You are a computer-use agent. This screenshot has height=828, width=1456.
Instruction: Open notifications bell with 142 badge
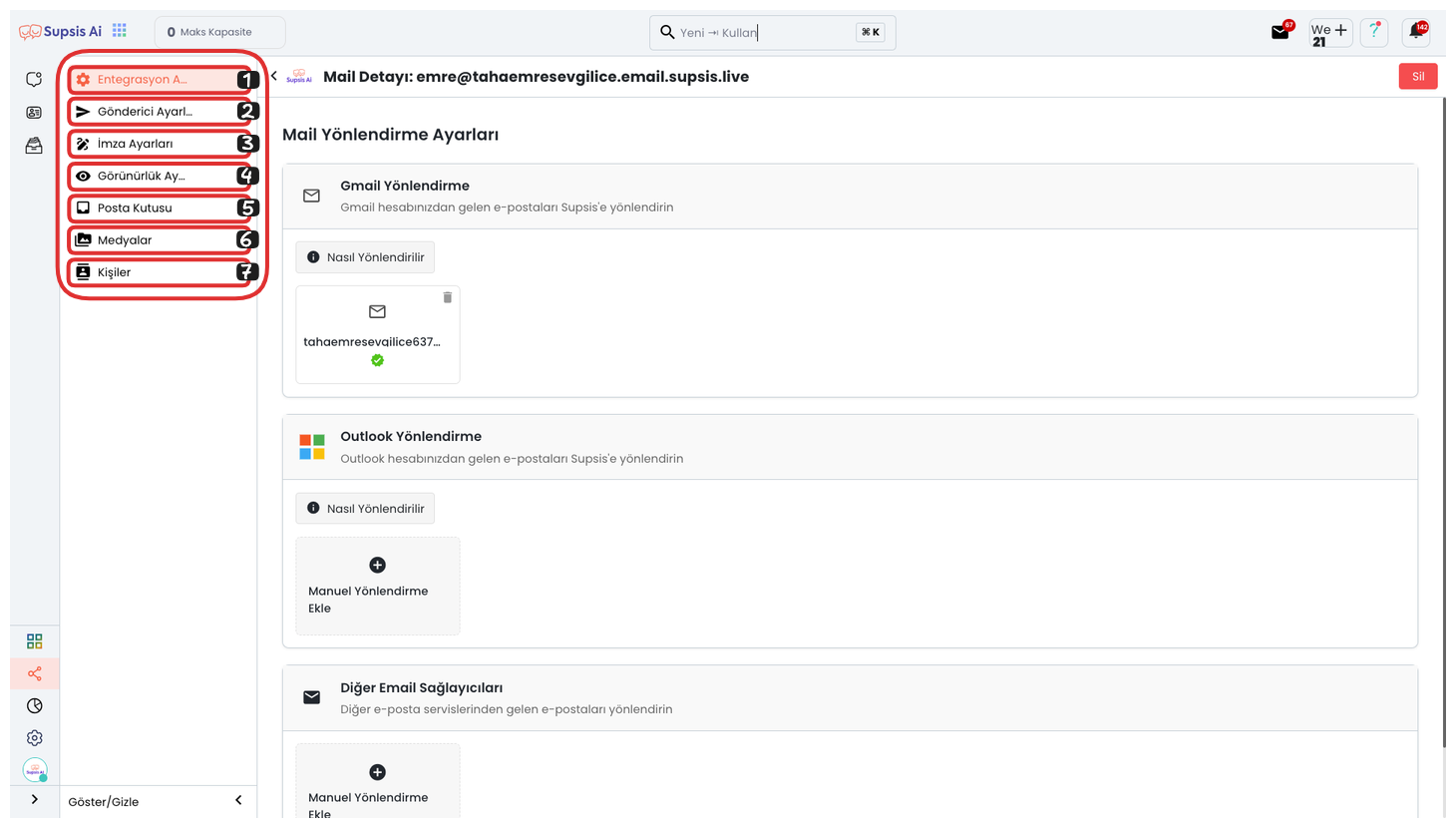tap(1416, 32)
